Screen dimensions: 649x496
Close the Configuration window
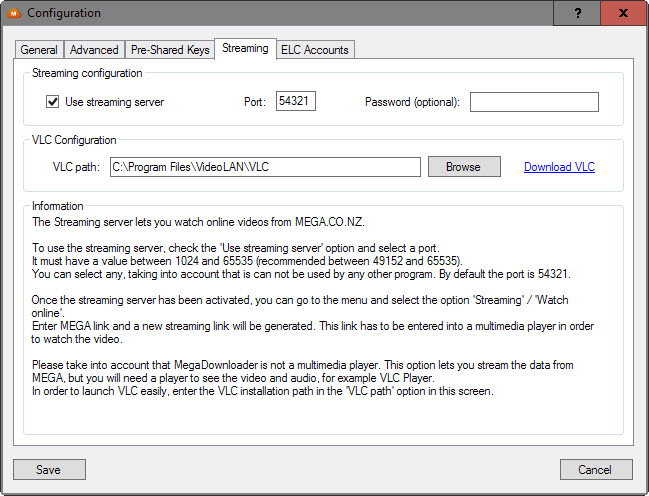(624, 13)
